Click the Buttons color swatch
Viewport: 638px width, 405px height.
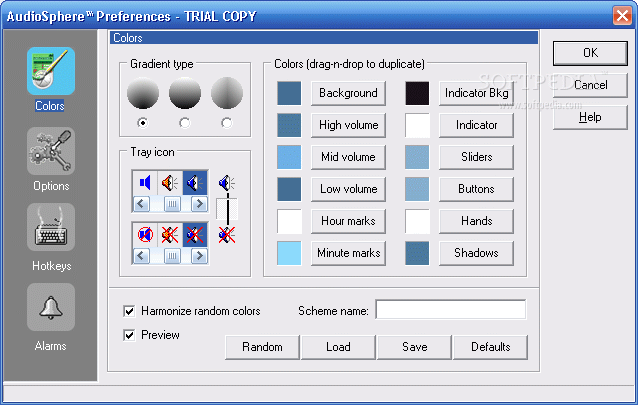coord(417,189)
